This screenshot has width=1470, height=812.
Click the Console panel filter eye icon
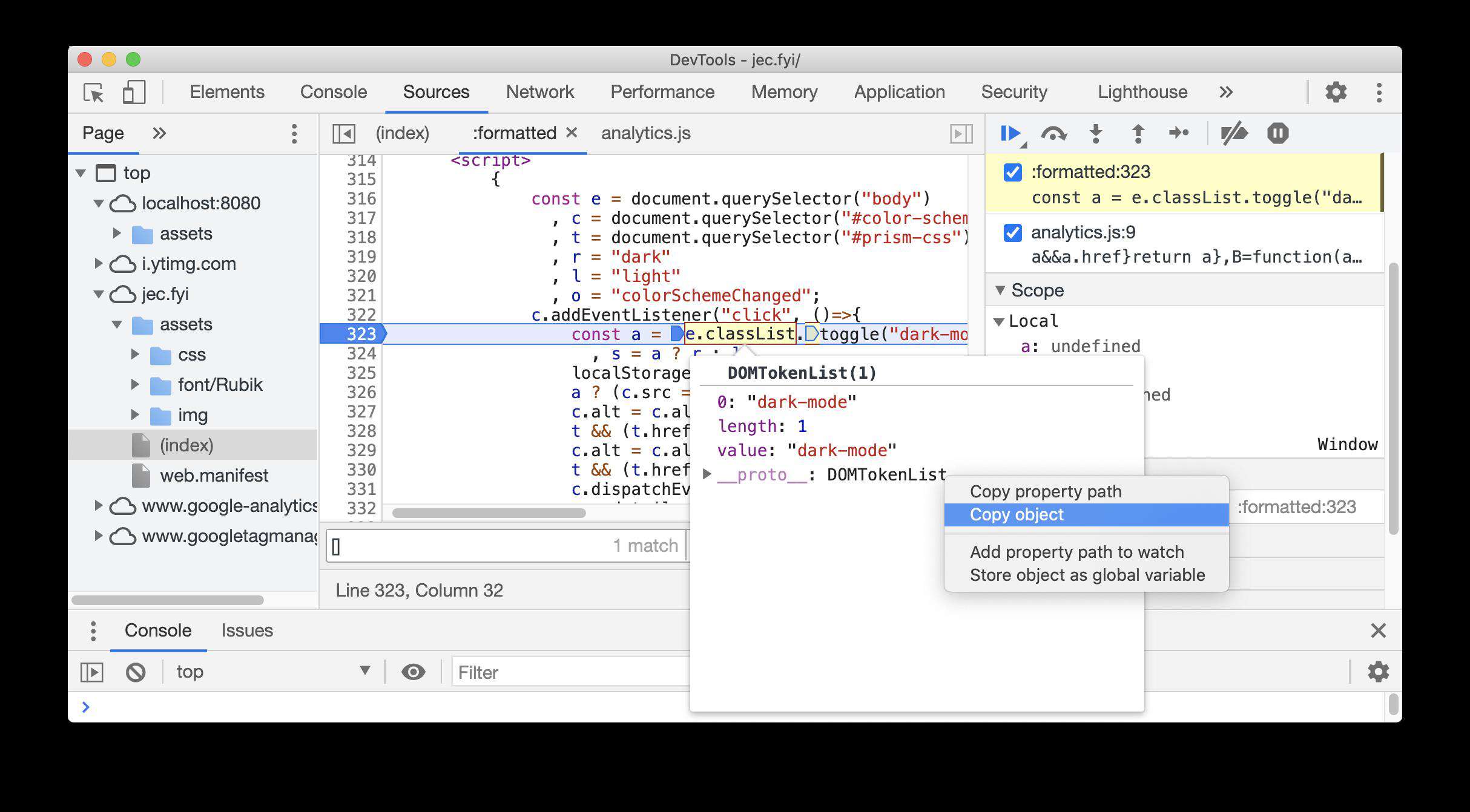pyautogui.click(x=411, y=671)
